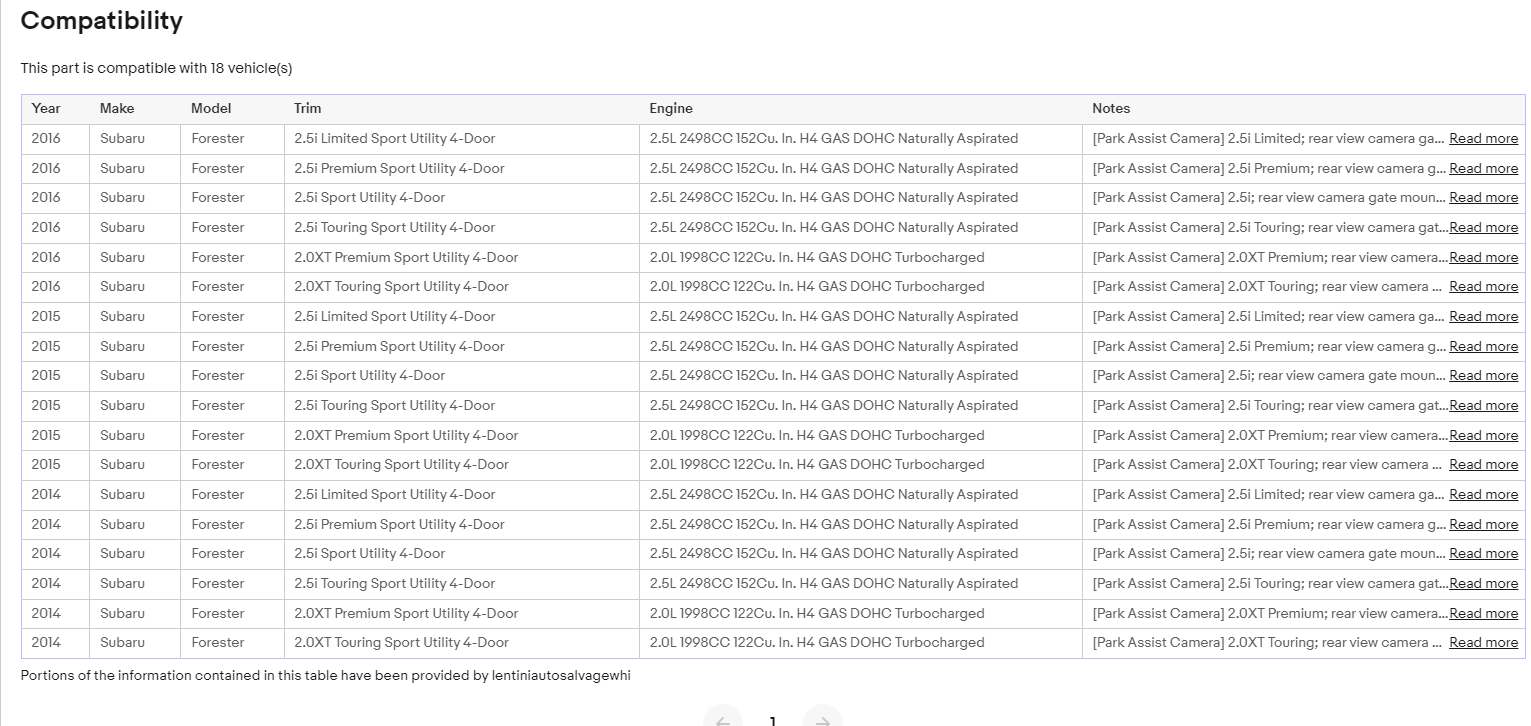Screen dimensions: 1531x726
Task: Open Read more for 2014 2.5i Touring row
Action: point(1483,584)
